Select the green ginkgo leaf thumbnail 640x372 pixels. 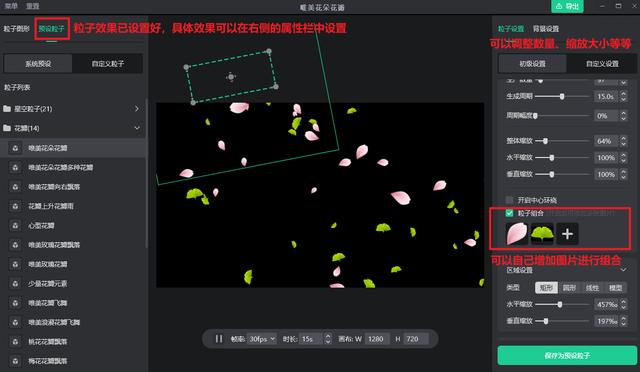point(542,234)
